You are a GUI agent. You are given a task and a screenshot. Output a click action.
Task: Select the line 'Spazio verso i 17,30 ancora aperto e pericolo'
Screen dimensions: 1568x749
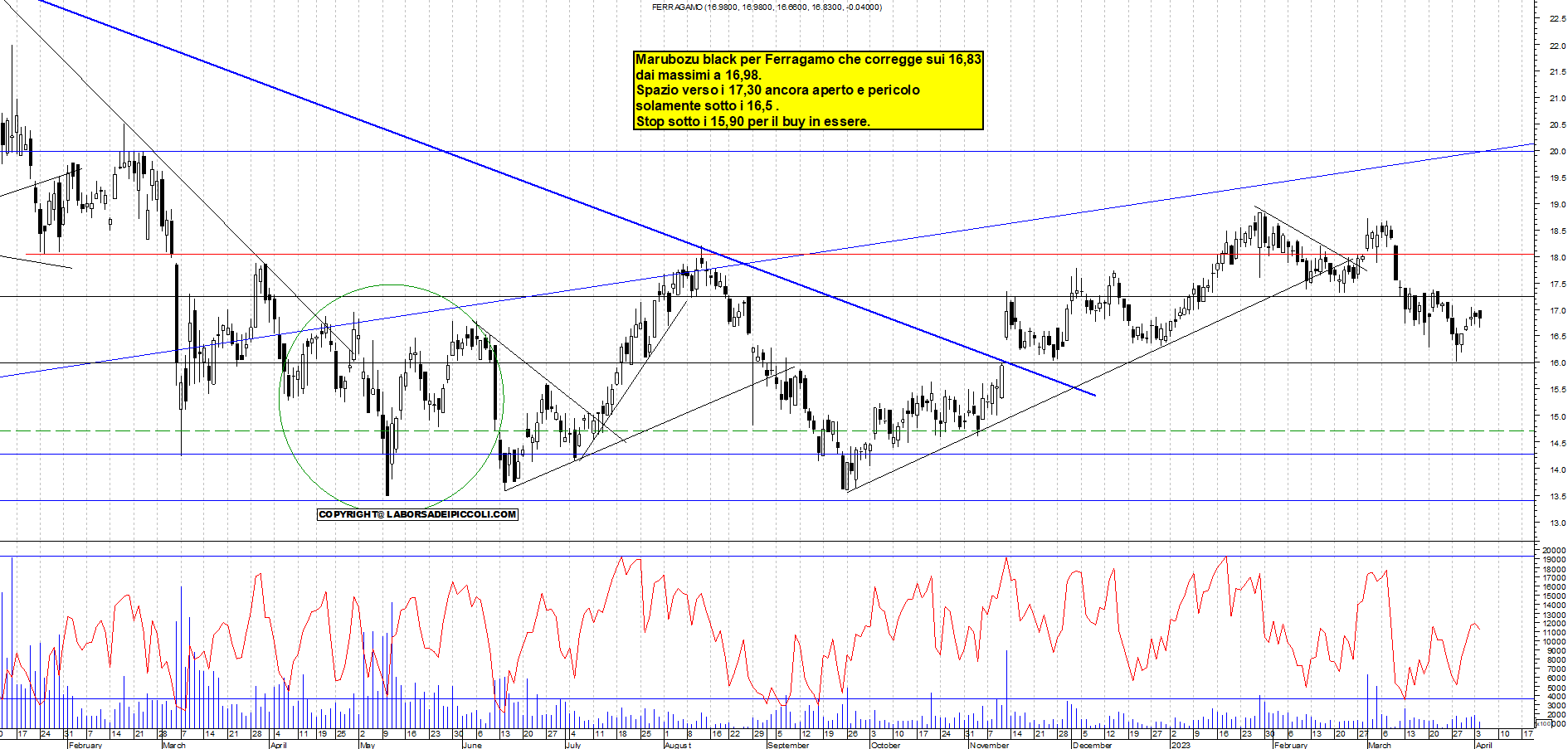click(x=777, y=90)
